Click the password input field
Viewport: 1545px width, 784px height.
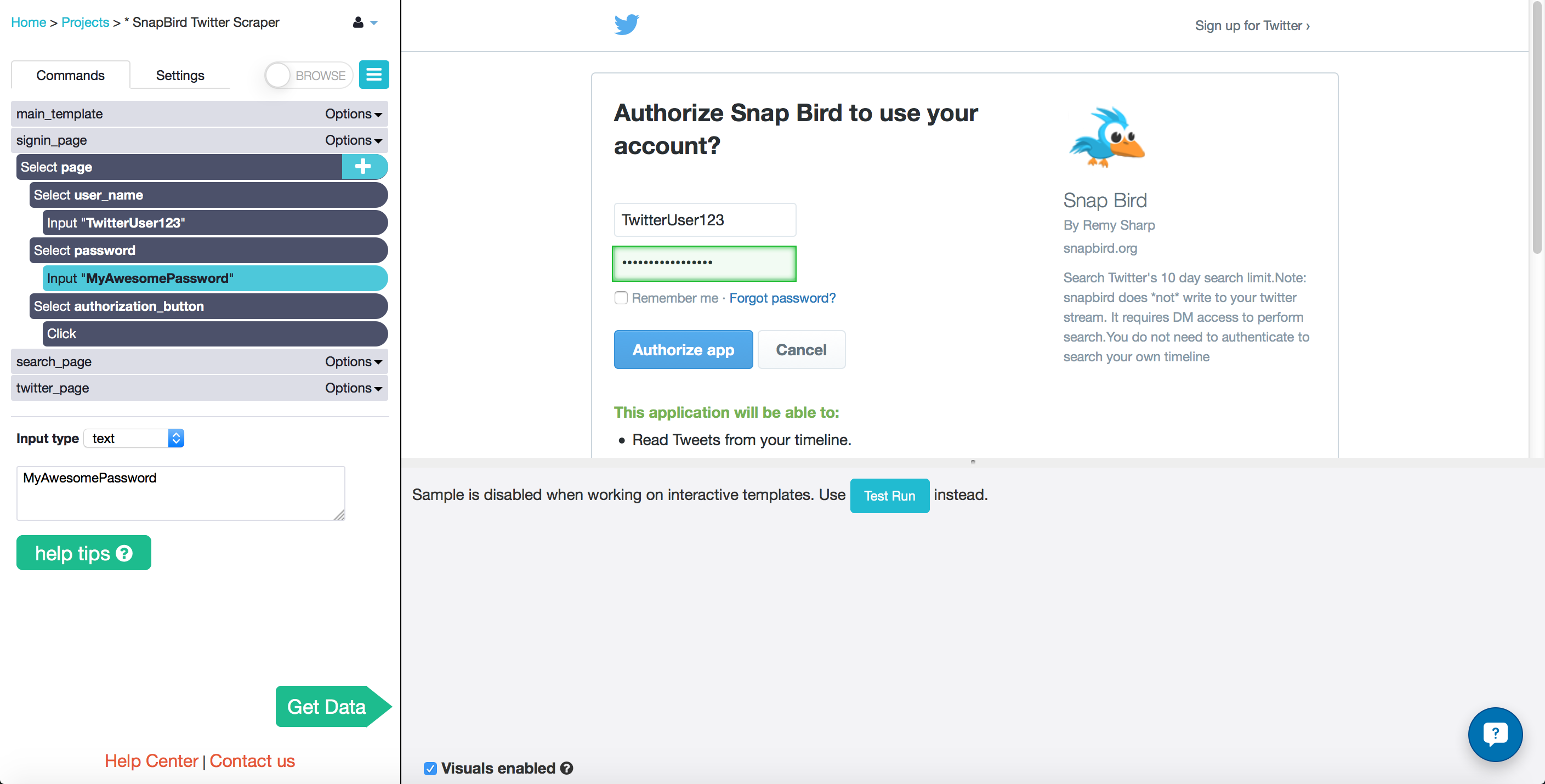click(704, 262)
